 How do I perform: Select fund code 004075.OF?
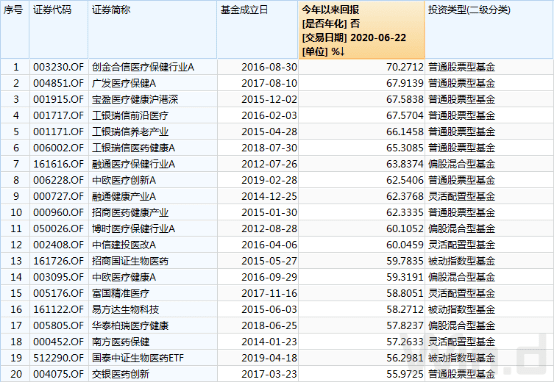click(x=59, y=374)
